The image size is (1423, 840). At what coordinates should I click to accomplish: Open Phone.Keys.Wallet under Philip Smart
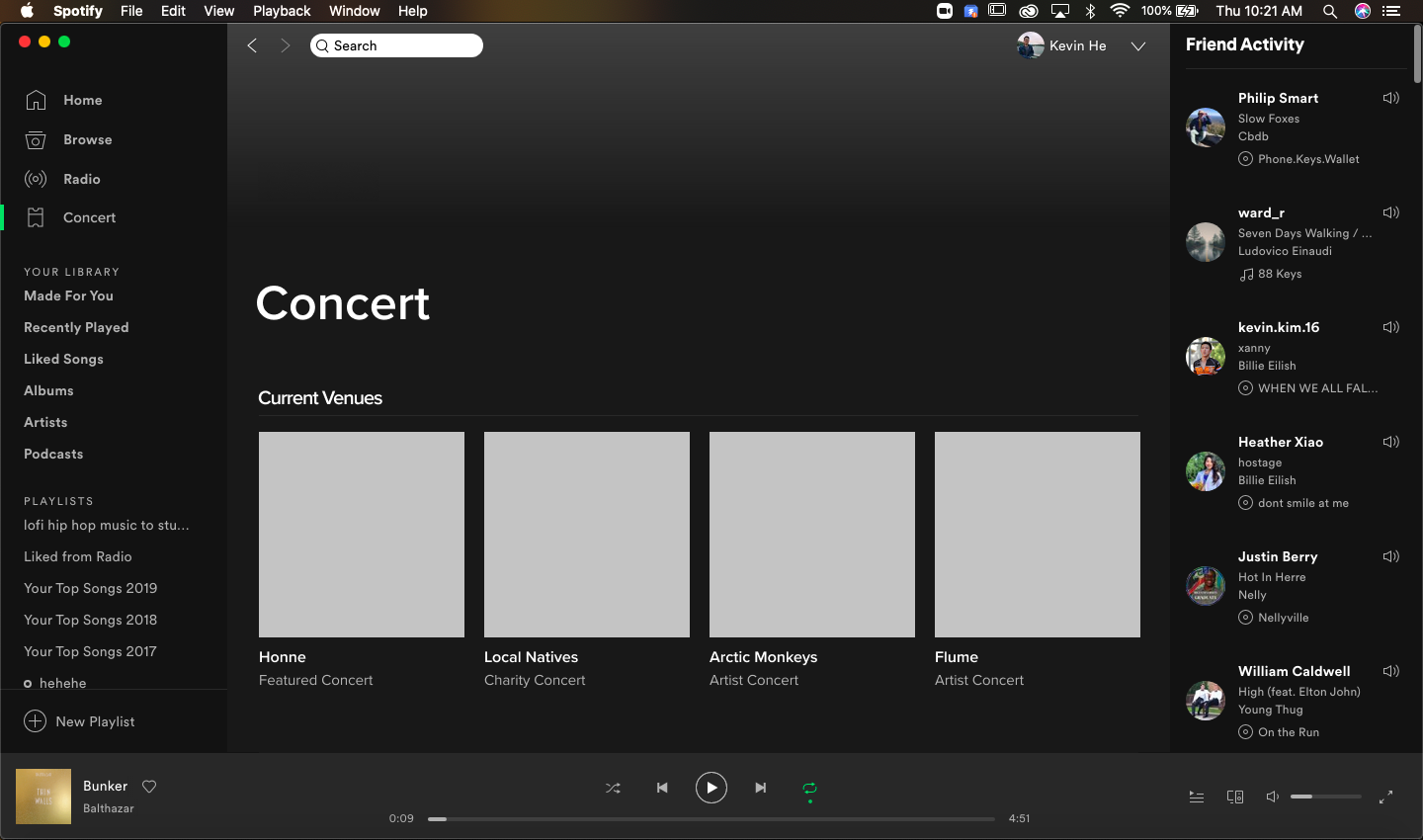(1308, 159)
